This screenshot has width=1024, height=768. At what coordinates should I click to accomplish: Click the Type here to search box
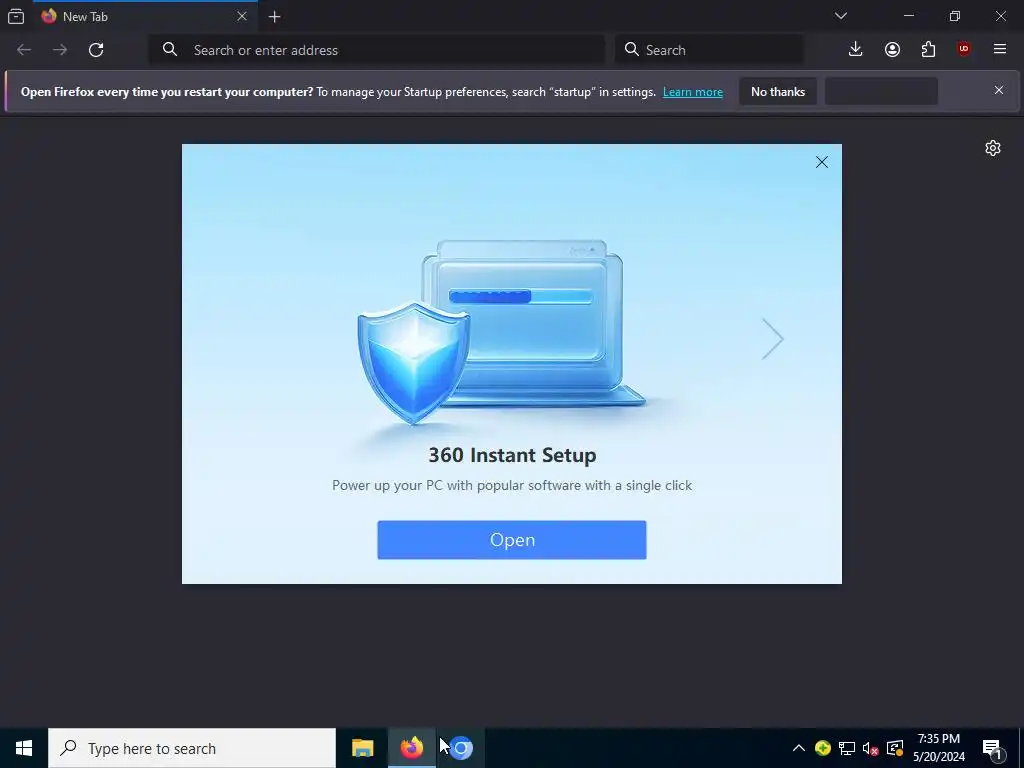coord(192,748)
